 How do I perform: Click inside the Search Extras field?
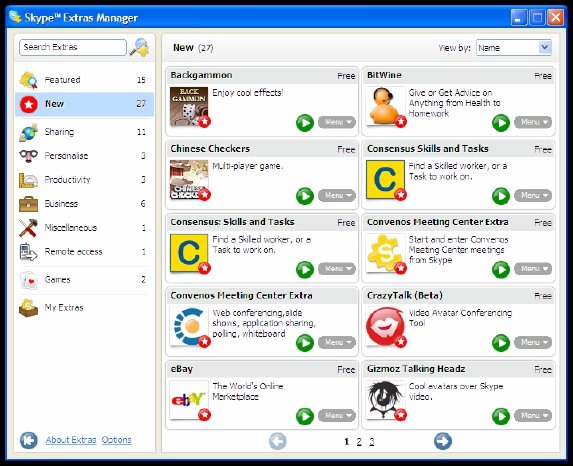(73, 48)
